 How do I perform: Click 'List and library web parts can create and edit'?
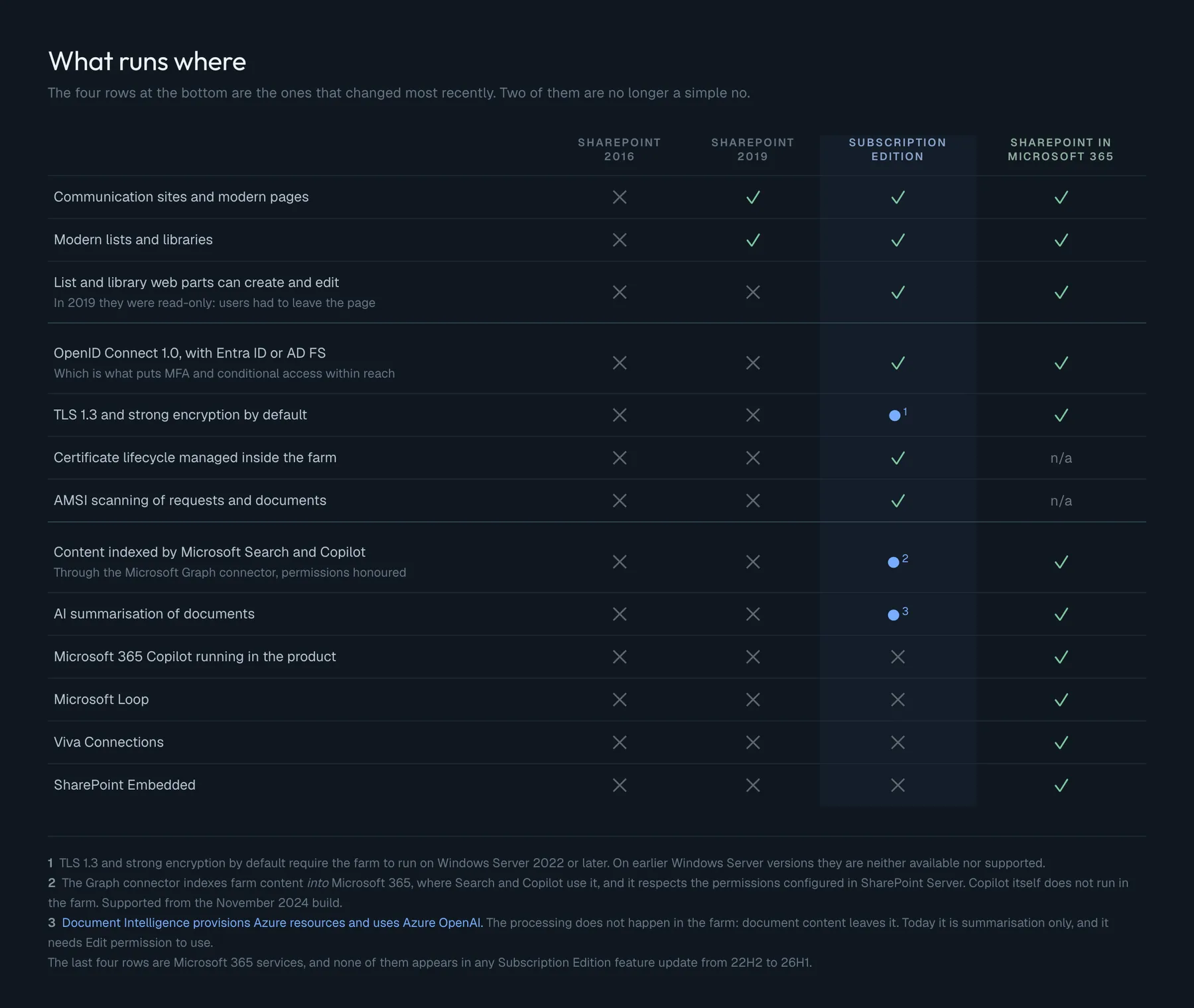196,283
